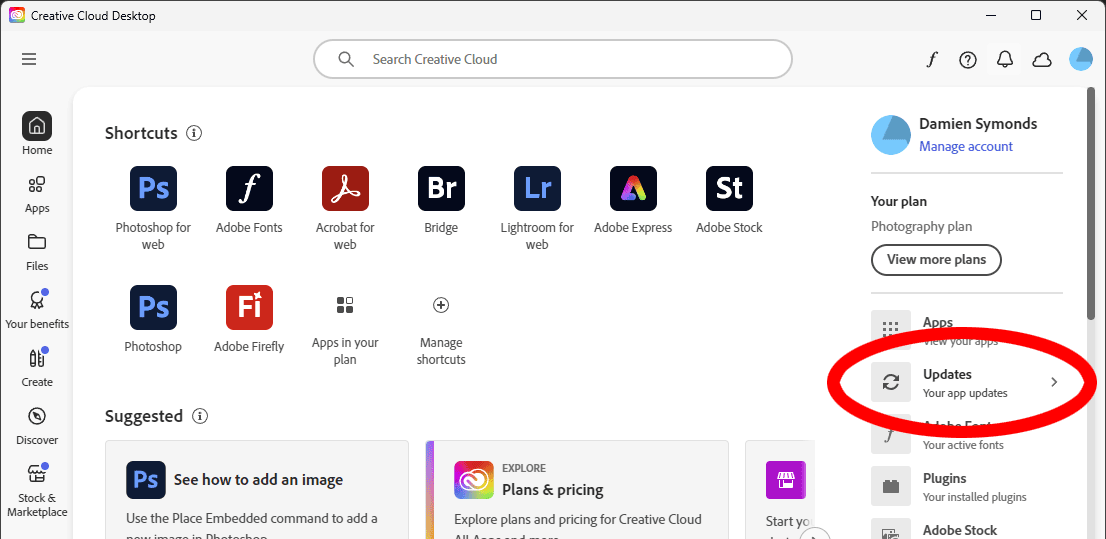This screenshot has width=1106, height=539.
Task: Expand the Updates chevron arrow
Action: [x=1054, y=382]
